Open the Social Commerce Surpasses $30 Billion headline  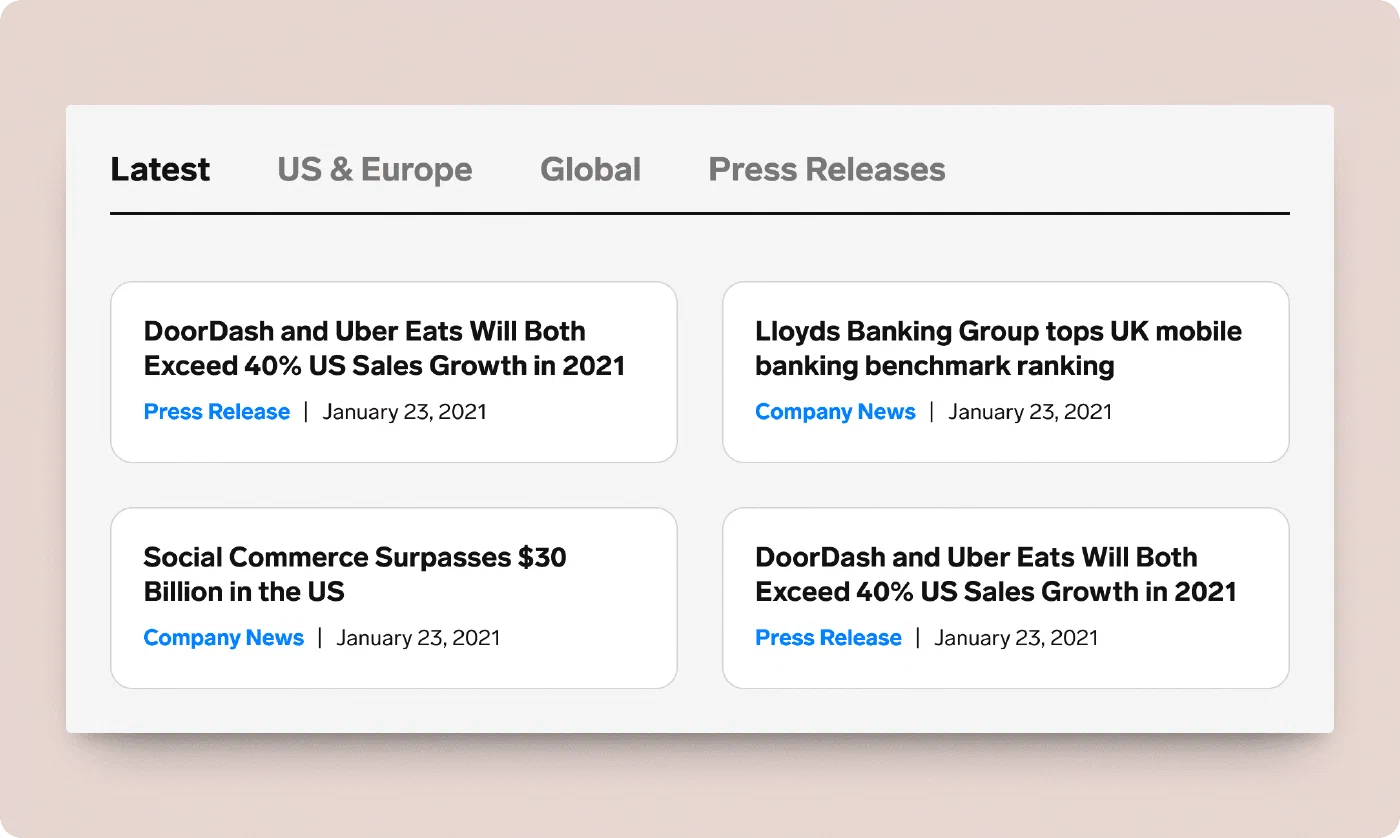[355, 574]
